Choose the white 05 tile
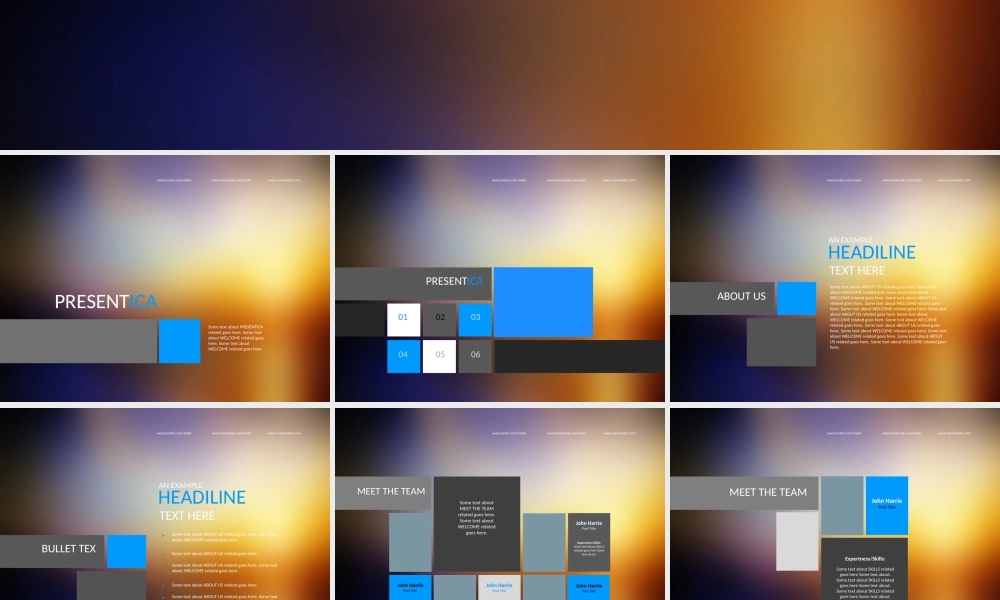This screenshot has width=1000, height=600. click(x=439, y=355)
